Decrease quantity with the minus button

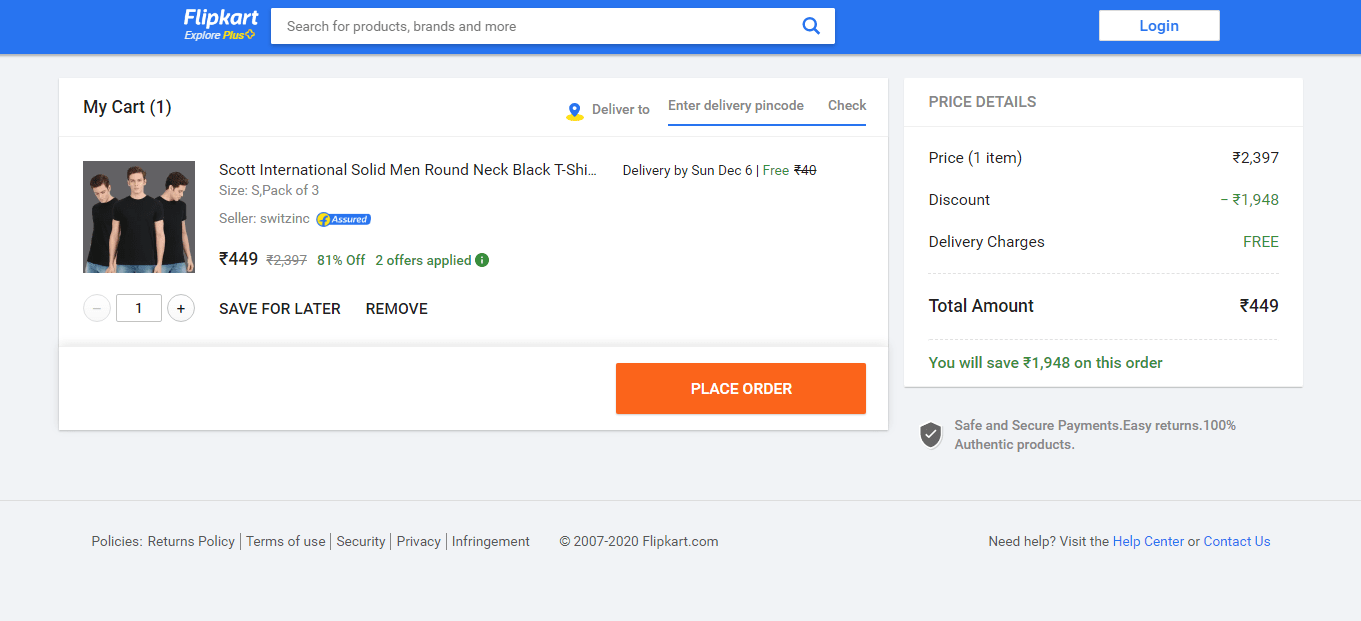pos(96,308)
